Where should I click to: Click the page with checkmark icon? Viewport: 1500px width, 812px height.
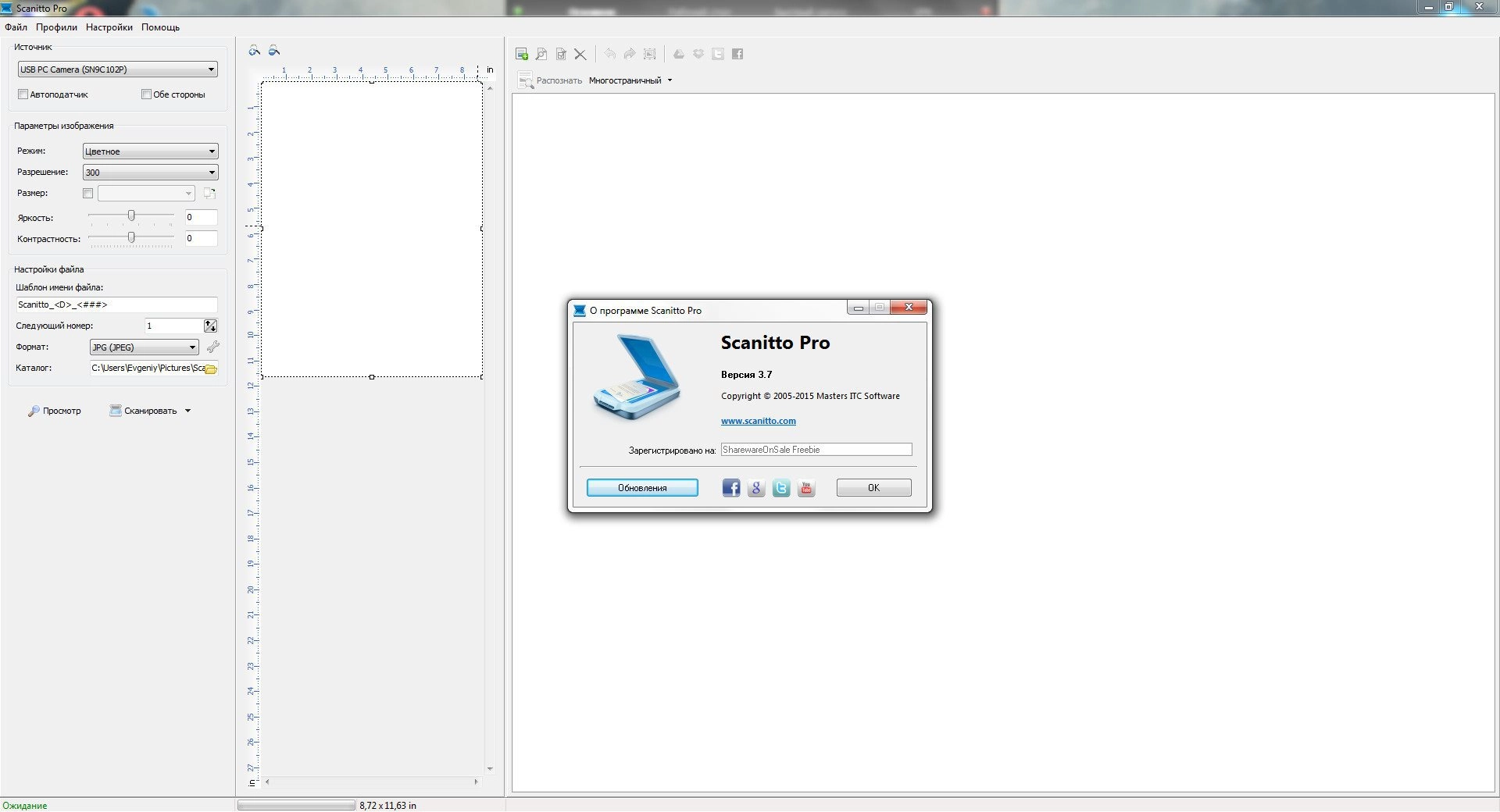(561, 54)
